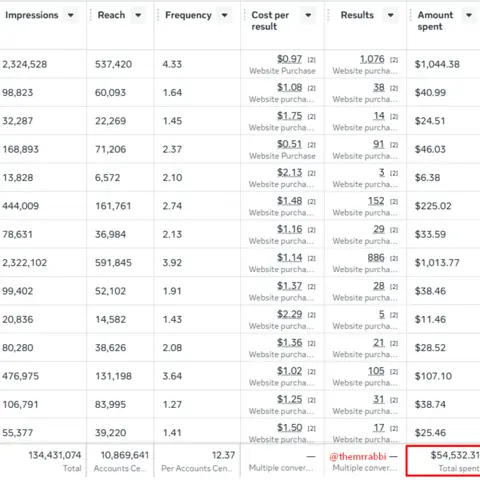Viewport: 480px width, 480px height.
Task: Open the Reach column dropdown arrow
Action: point(138,15)
